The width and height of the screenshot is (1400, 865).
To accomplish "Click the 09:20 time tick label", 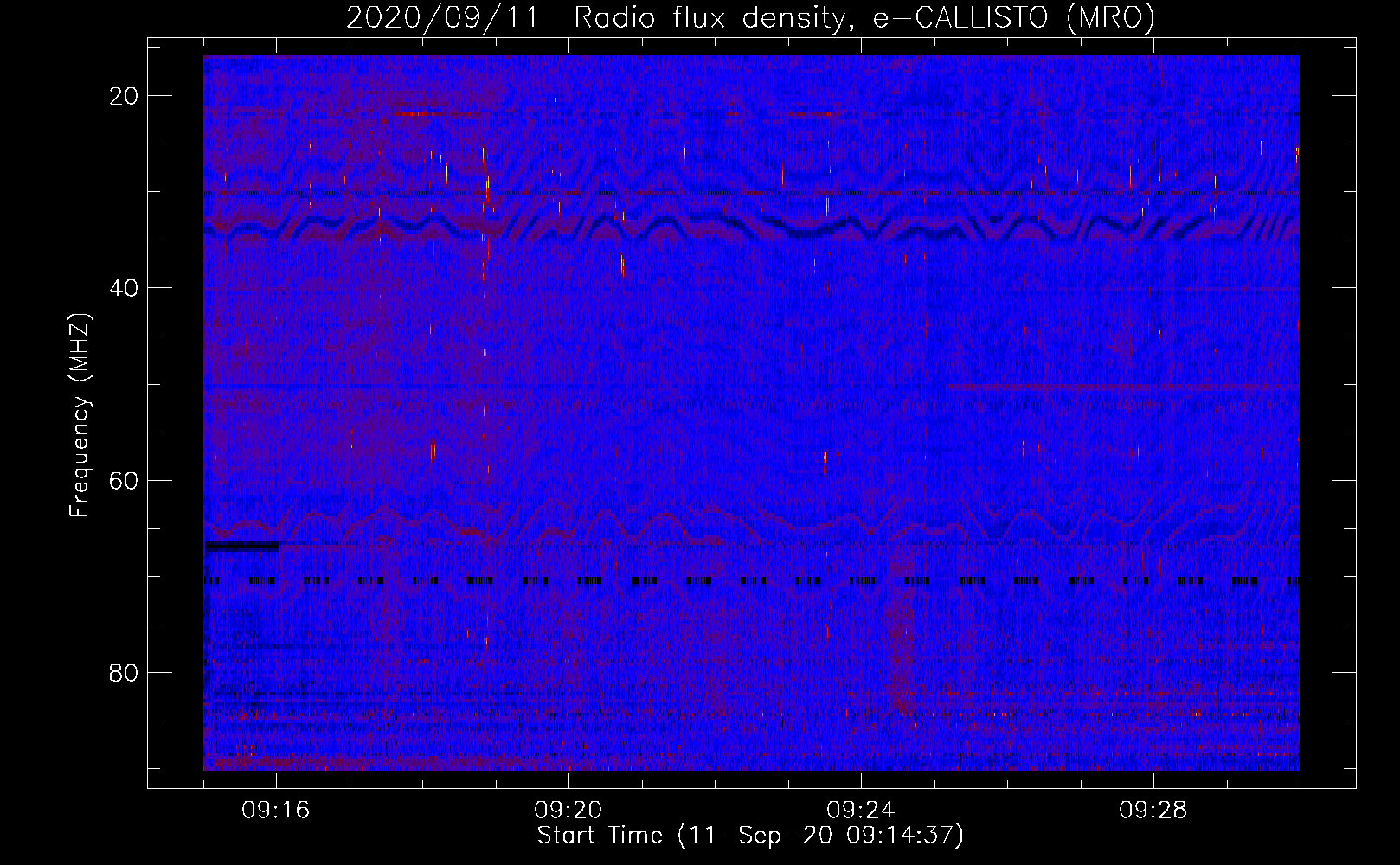I will 568,811.
